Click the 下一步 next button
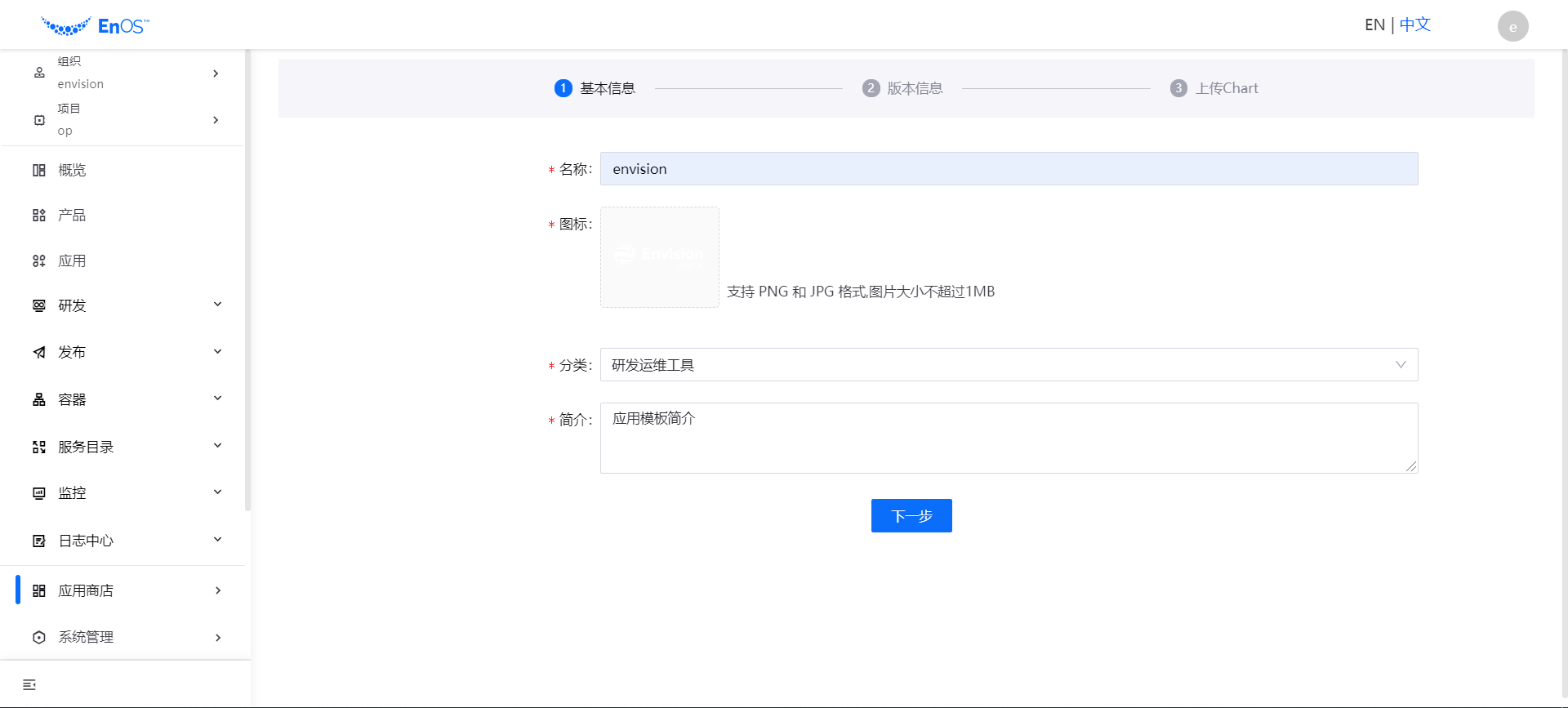1568x708 pixels. click(x=911, y=516)
